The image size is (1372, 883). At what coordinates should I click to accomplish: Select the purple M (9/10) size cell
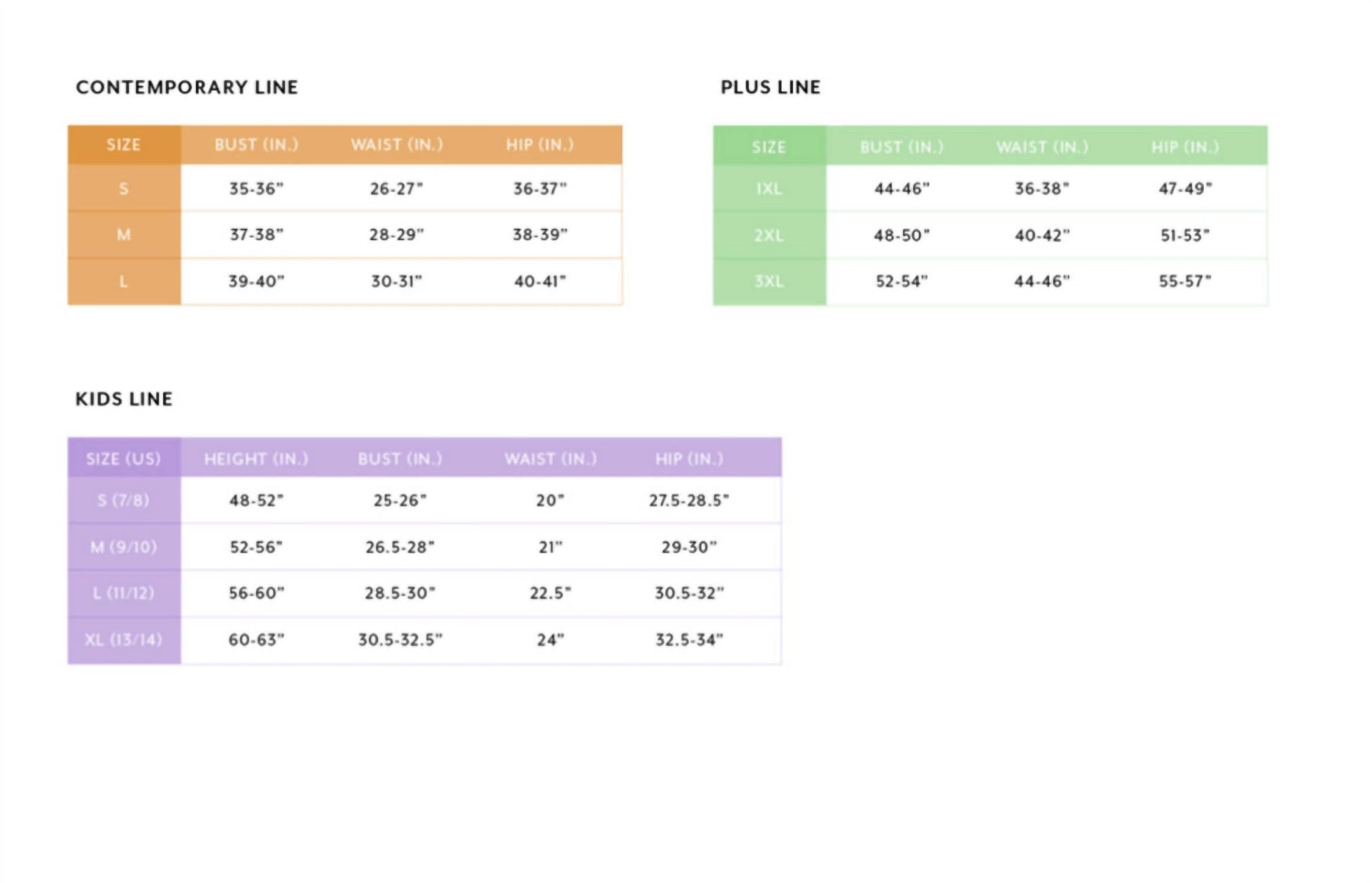(x=124, y=547)
